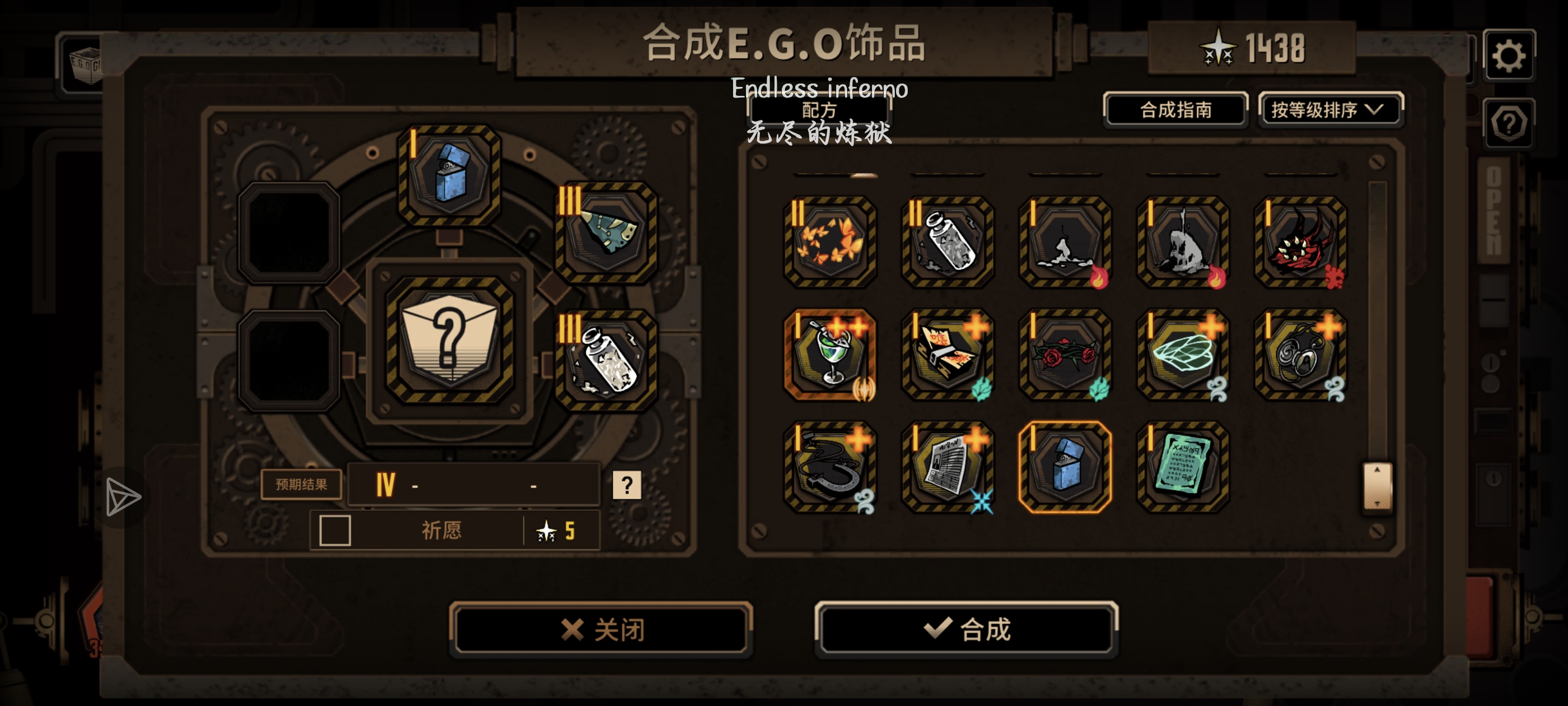The width and height of the screenshot is (1568, 706).
Task: Open the 按等级排序 sort dropdown
Action: pyautogui.click(x=1331, y=110)
